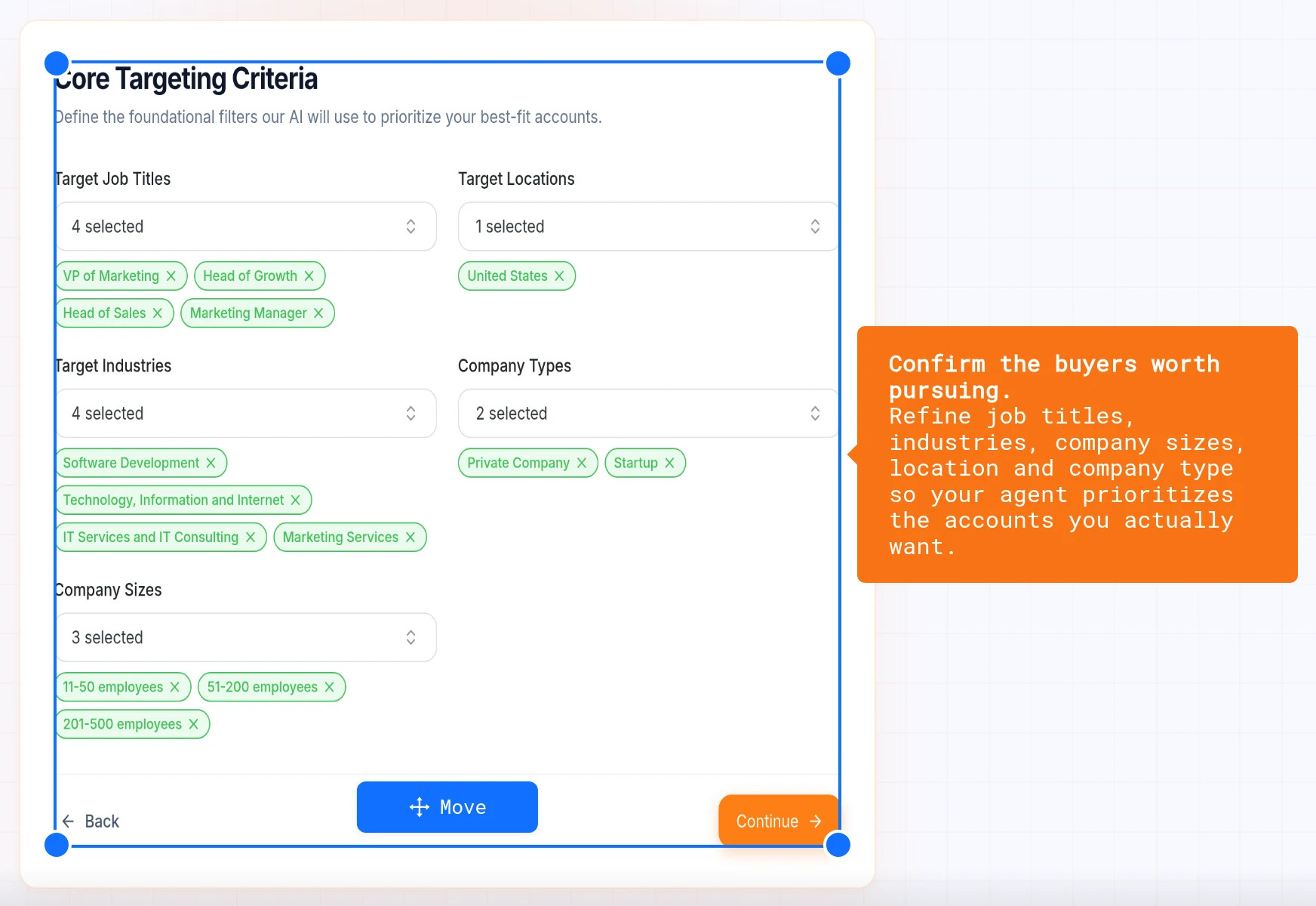
Task: Remove the 11-50 employees tag
Action: [x=175, y=687]
